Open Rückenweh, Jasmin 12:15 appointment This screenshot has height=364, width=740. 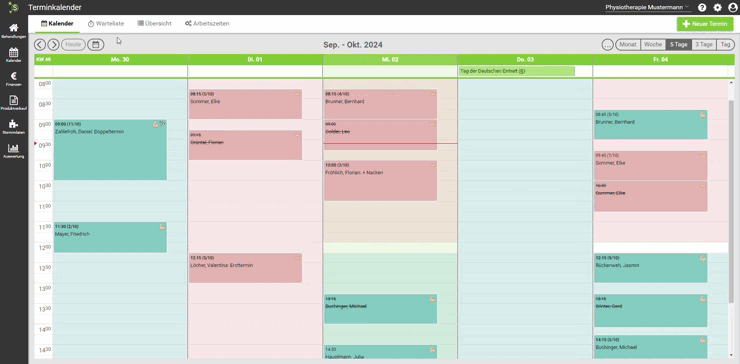(651, 268)
